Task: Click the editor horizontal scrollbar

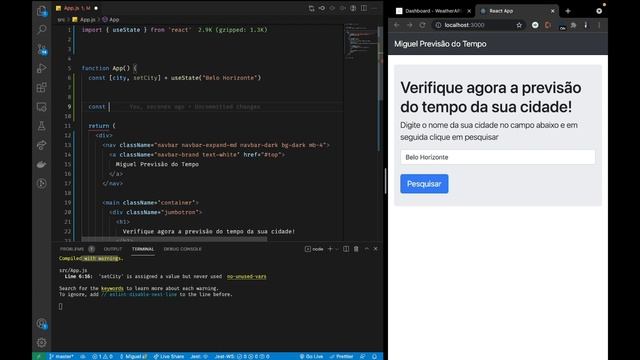Action: [174, 239]
